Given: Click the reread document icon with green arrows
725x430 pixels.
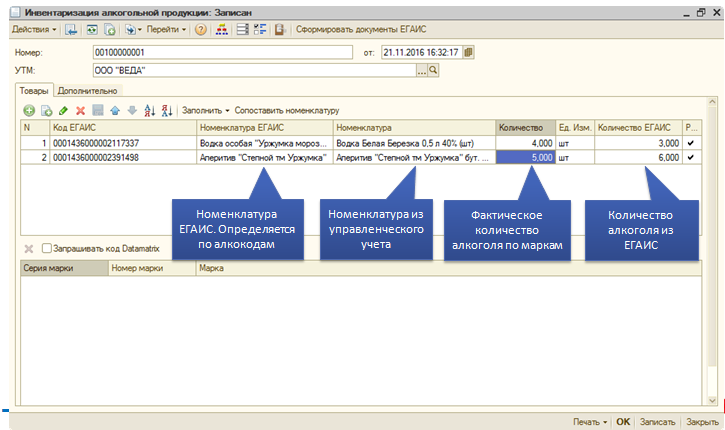Looking at the screenshot, I should pyautogui.click(x=92, y=30).
